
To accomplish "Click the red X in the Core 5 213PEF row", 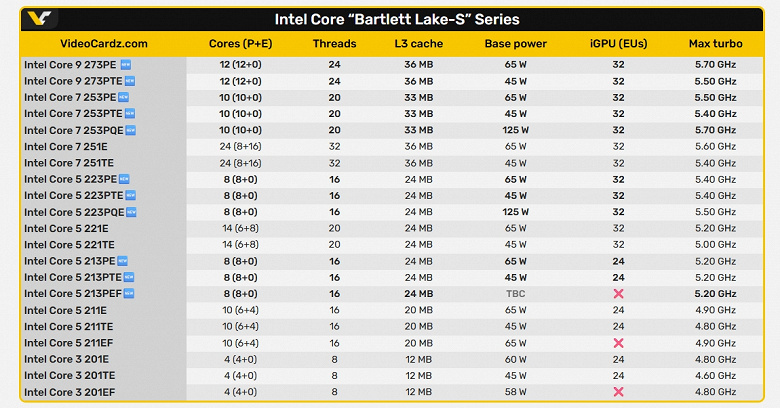I will [x=618, y=294].
